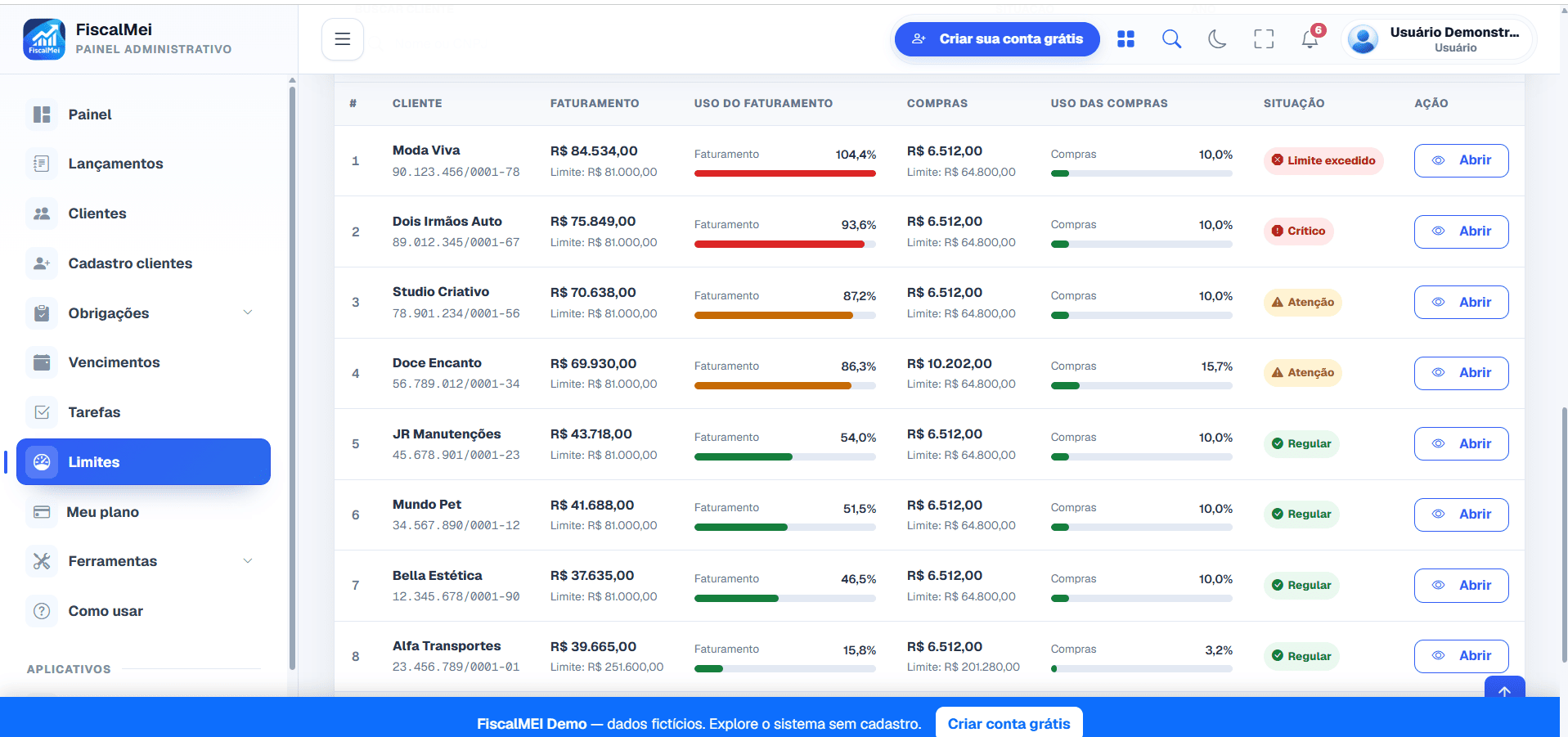The image size is (1568, 737).
Task: Click the Limites gauge icon
Action: coord(42,462)
